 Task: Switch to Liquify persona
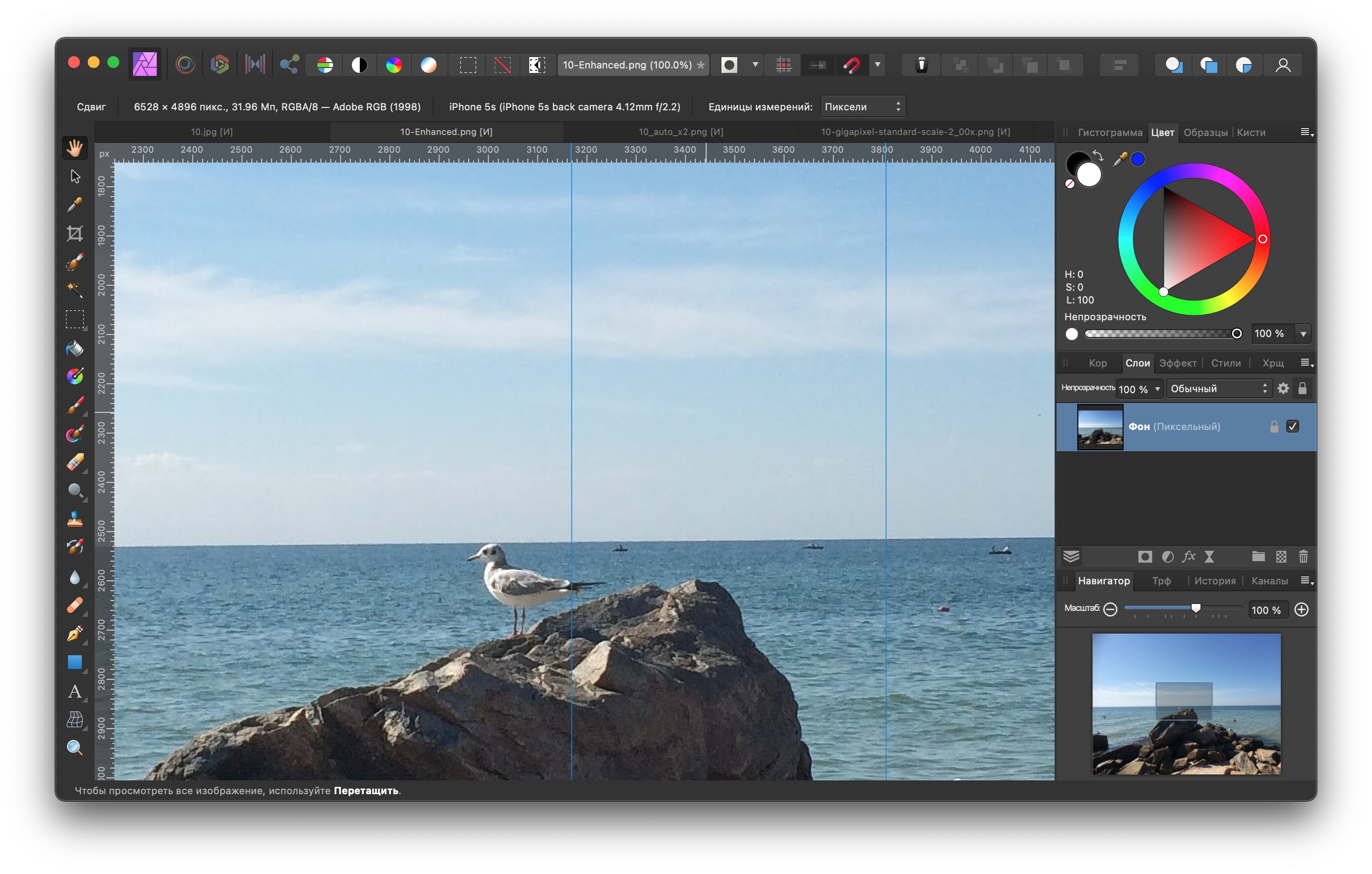(185, 65)
